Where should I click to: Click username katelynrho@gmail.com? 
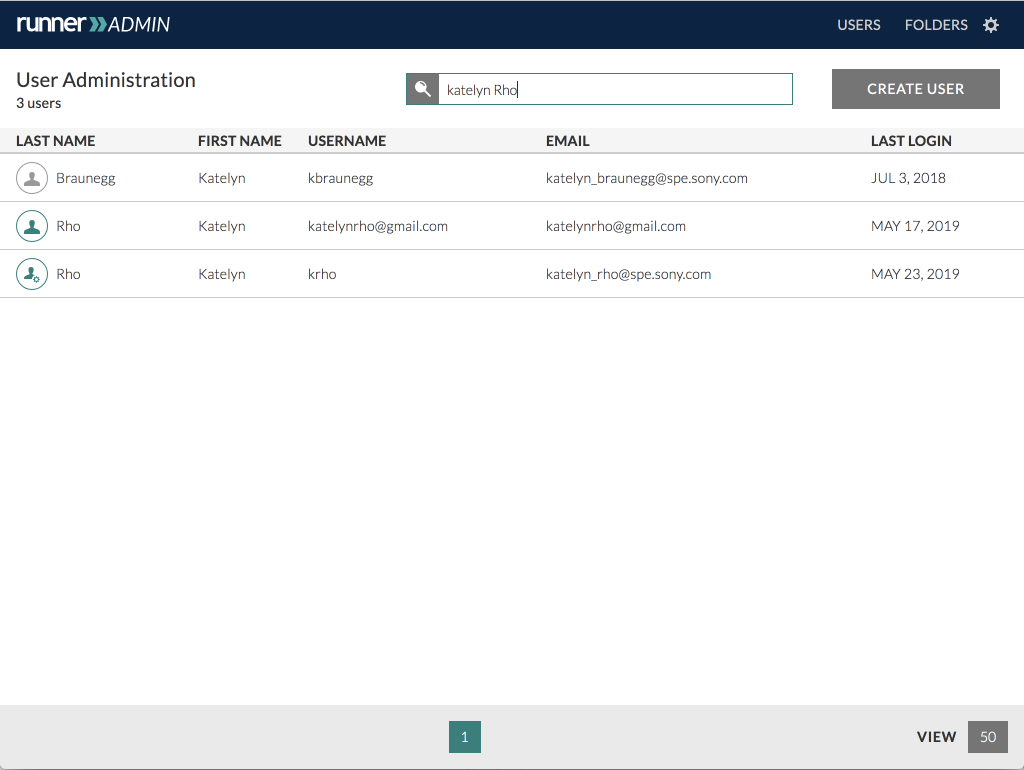377,226
